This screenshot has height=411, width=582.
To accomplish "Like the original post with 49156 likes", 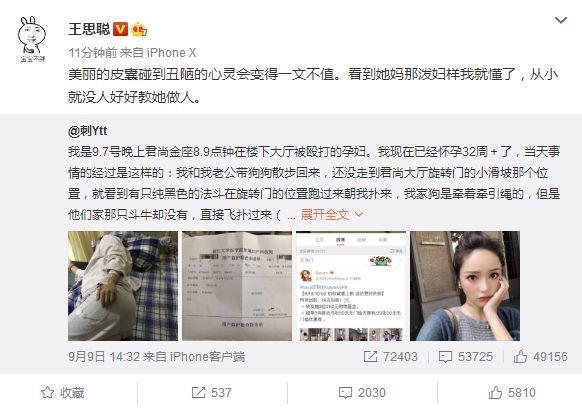I will pos(540,357).
